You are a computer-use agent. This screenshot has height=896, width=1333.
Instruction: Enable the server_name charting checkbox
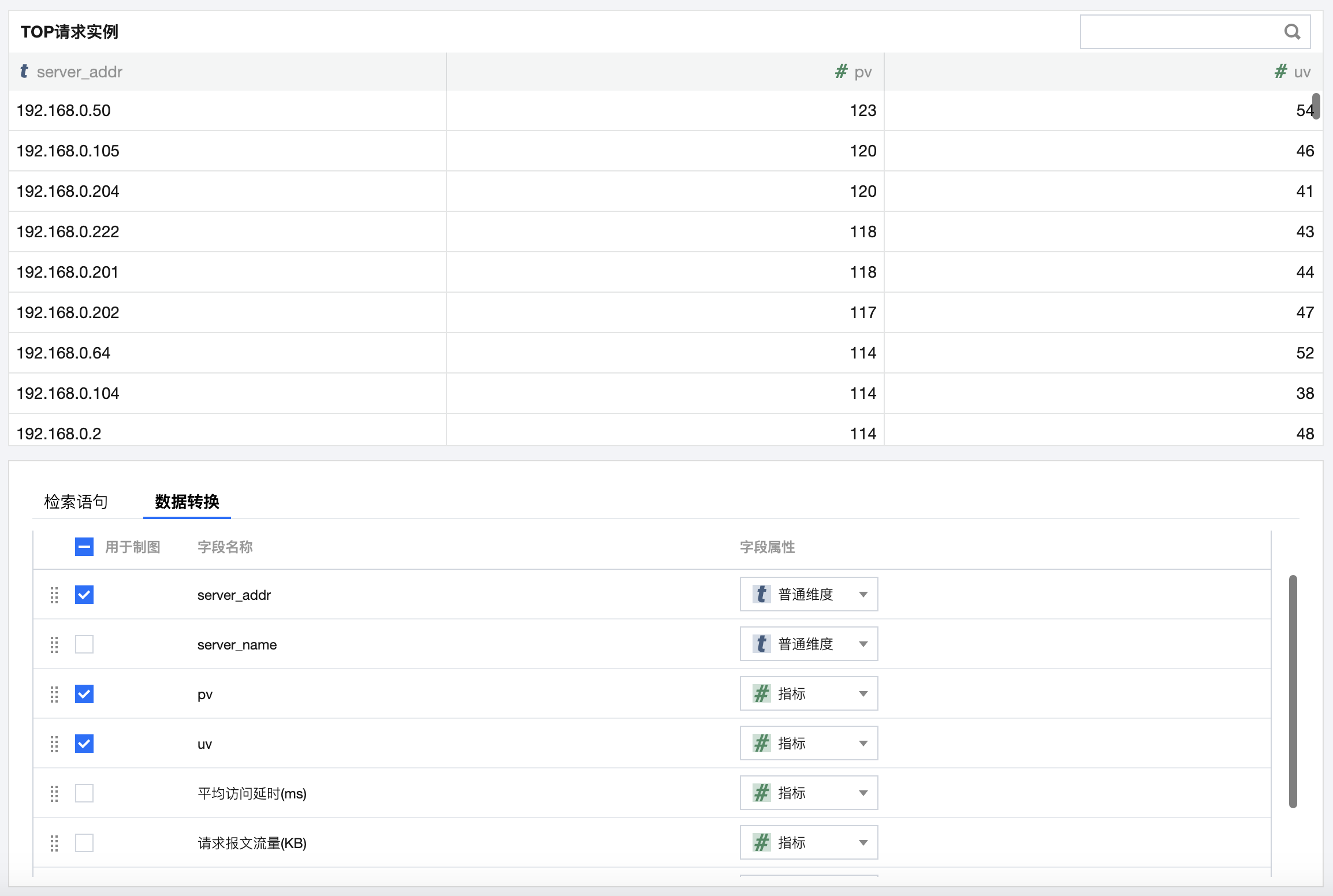[84, 644]
